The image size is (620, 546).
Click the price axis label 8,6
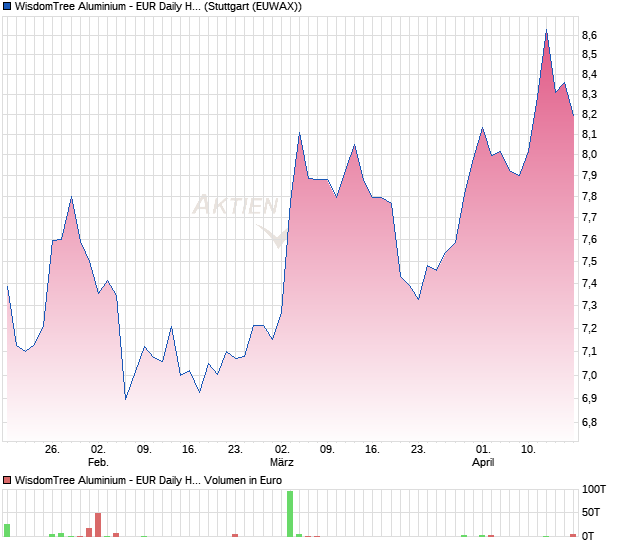point(589,35)
